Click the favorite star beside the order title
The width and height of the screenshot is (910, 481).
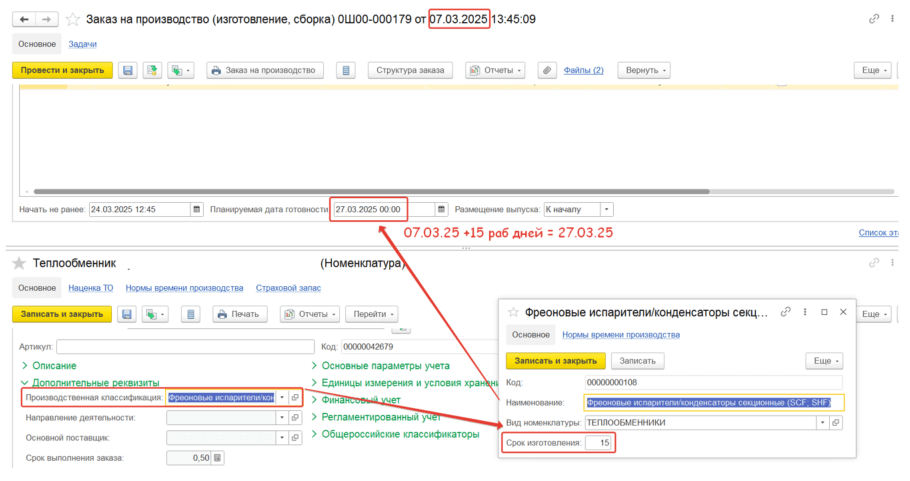[x=73, y=19]
